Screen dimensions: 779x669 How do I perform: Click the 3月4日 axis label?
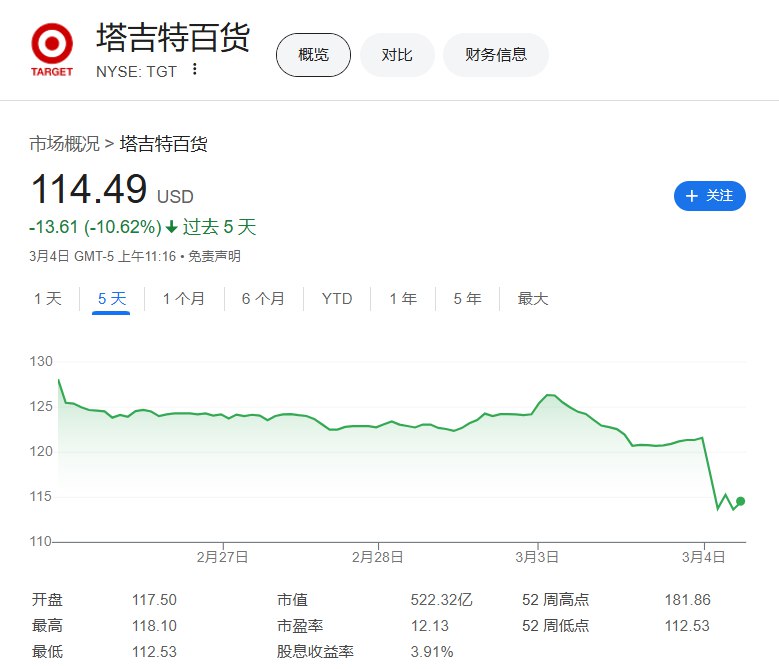(703, 557)
